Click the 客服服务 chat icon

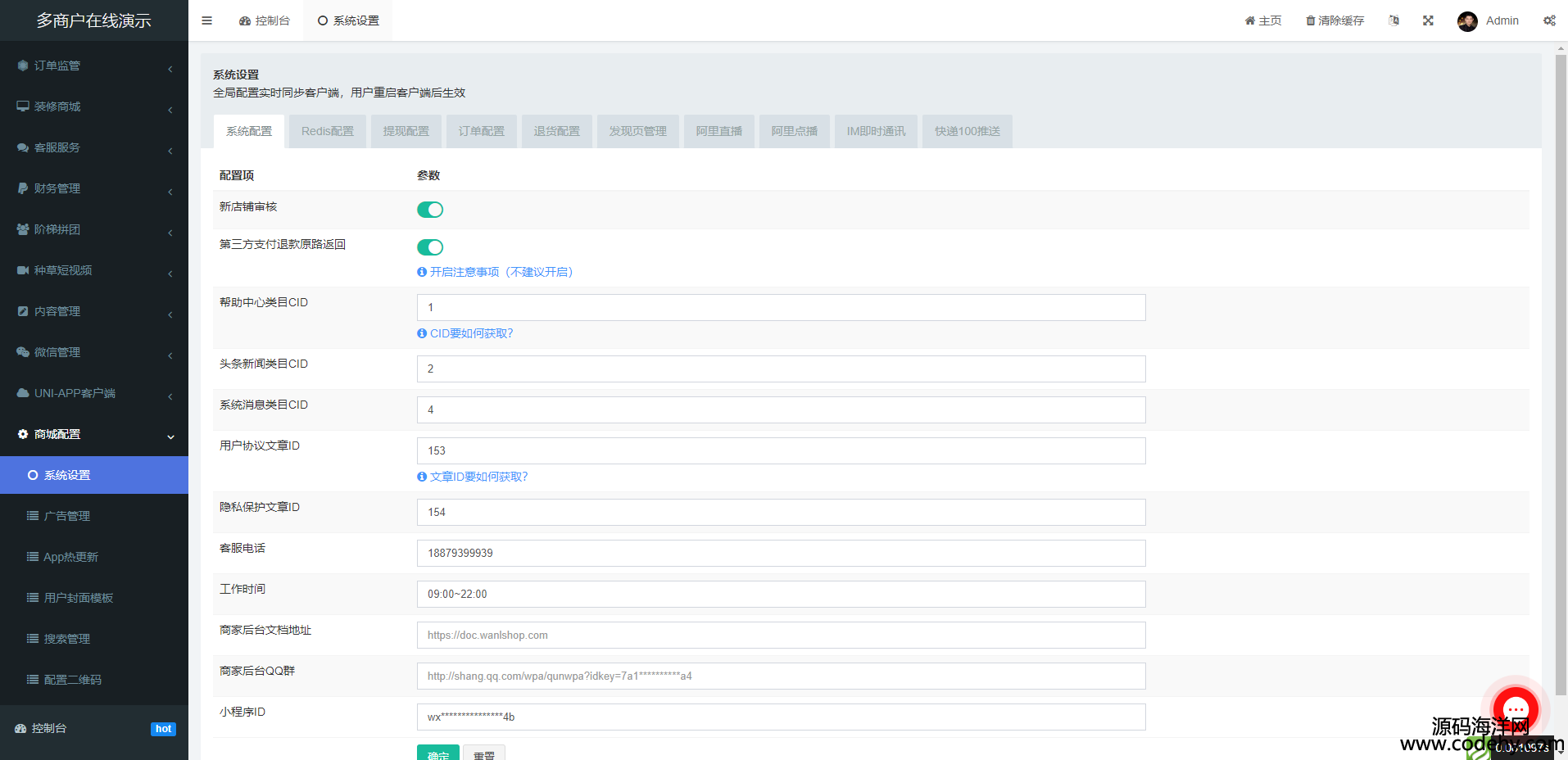23,147
